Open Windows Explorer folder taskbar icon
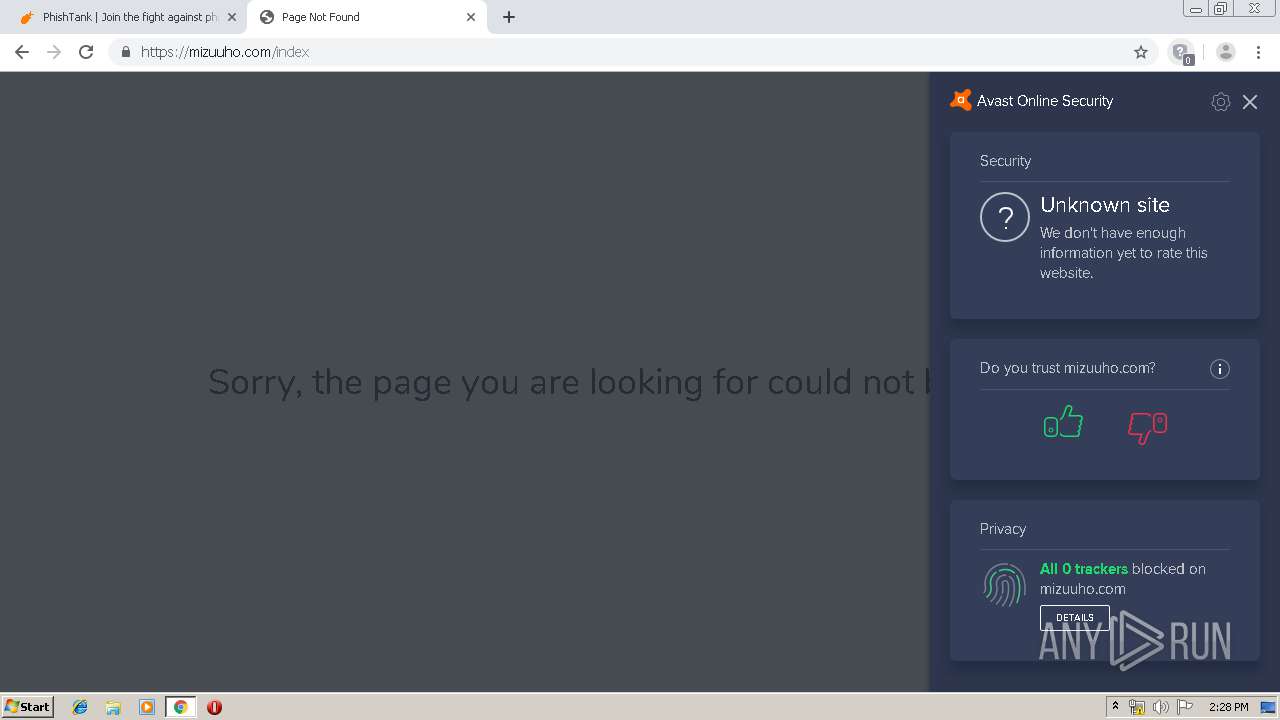 click(x=113, y=707)
